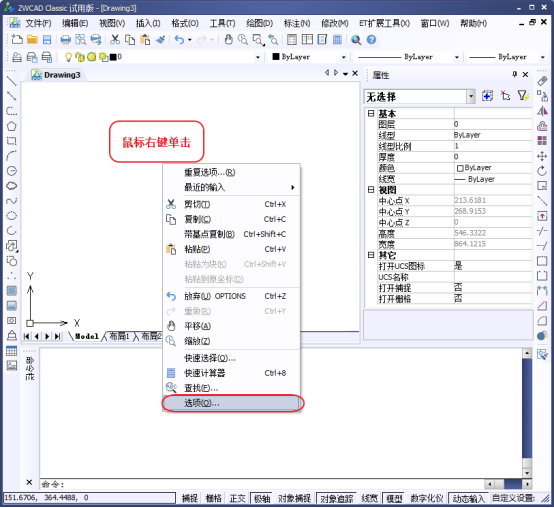
Task: Select the Drawing3 document tab
Action: click(57, 75)
